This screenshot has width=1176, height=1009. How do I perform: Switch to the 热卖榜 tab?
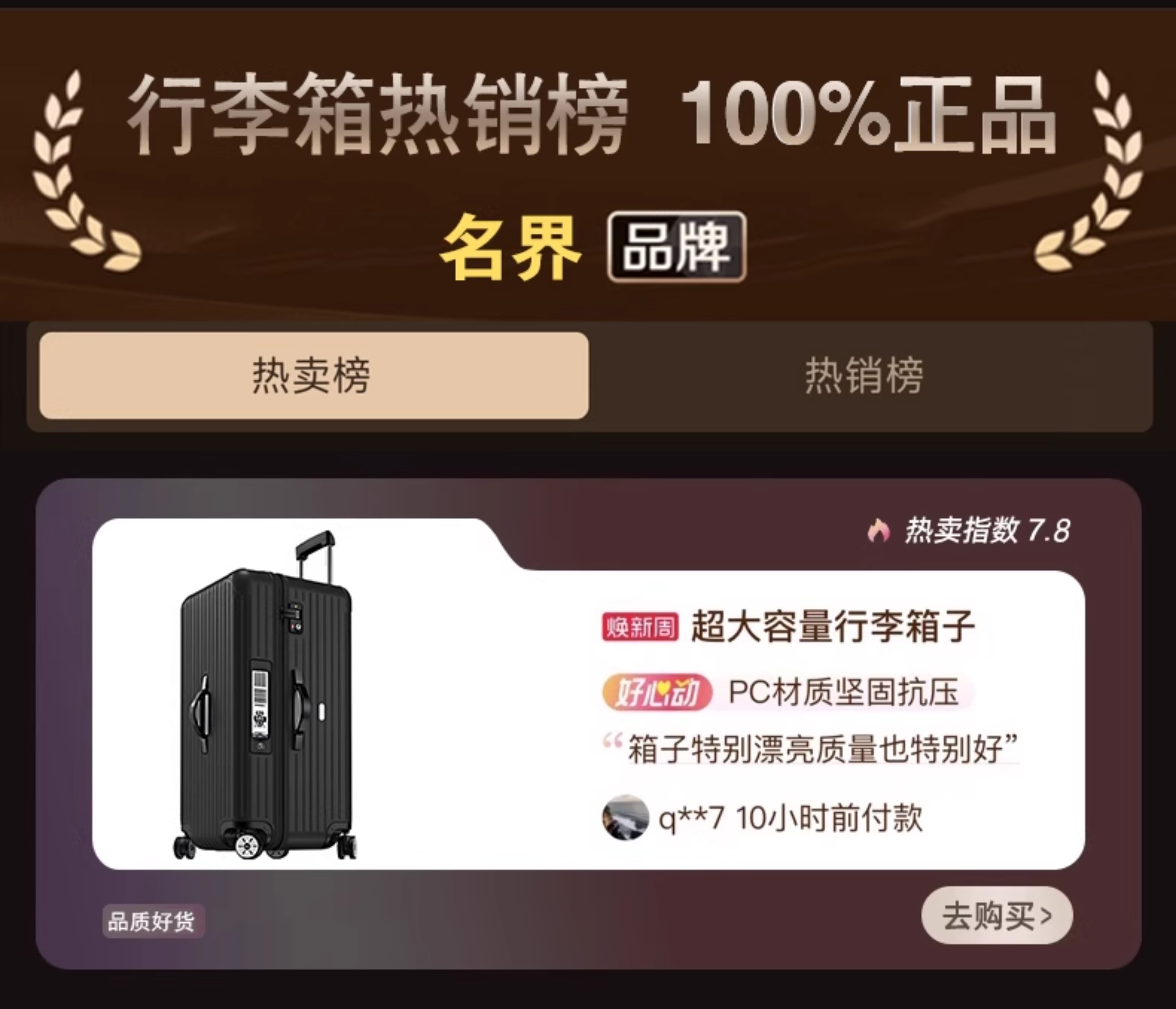tap(314, 376)
